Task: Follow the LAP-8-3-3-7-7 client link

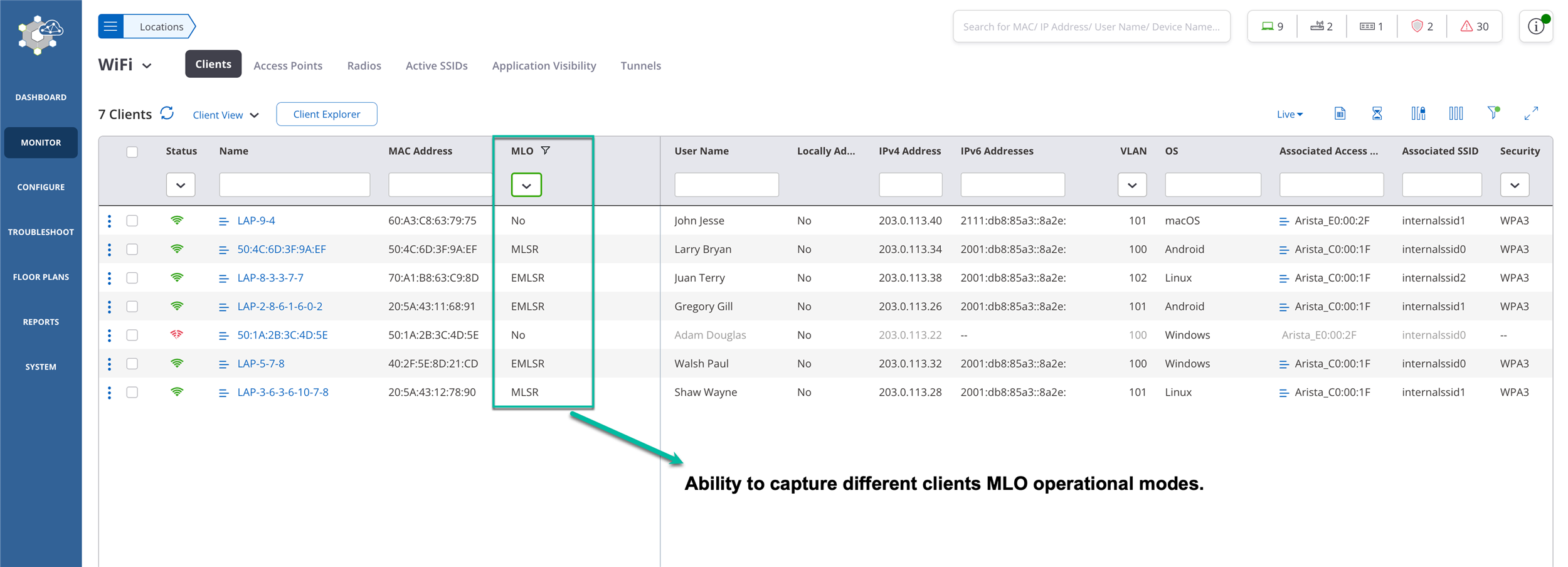Action: coord(271,277)
